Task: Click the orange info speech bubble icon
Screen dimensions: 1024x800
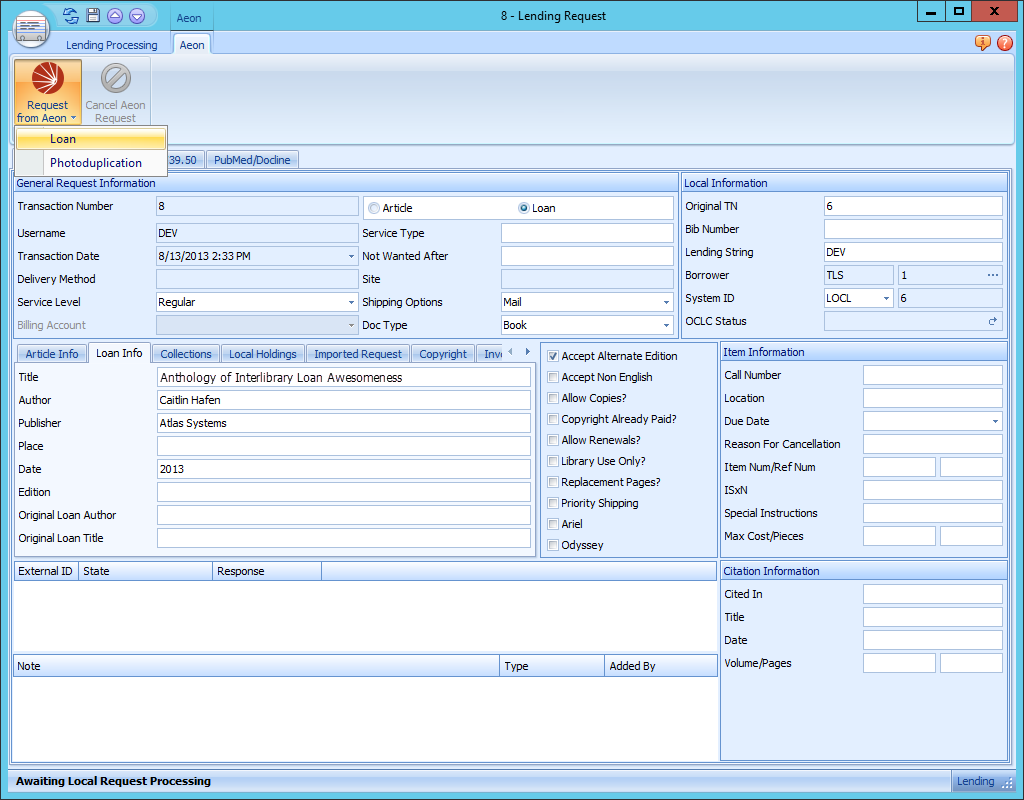Action: click(982, 43)
